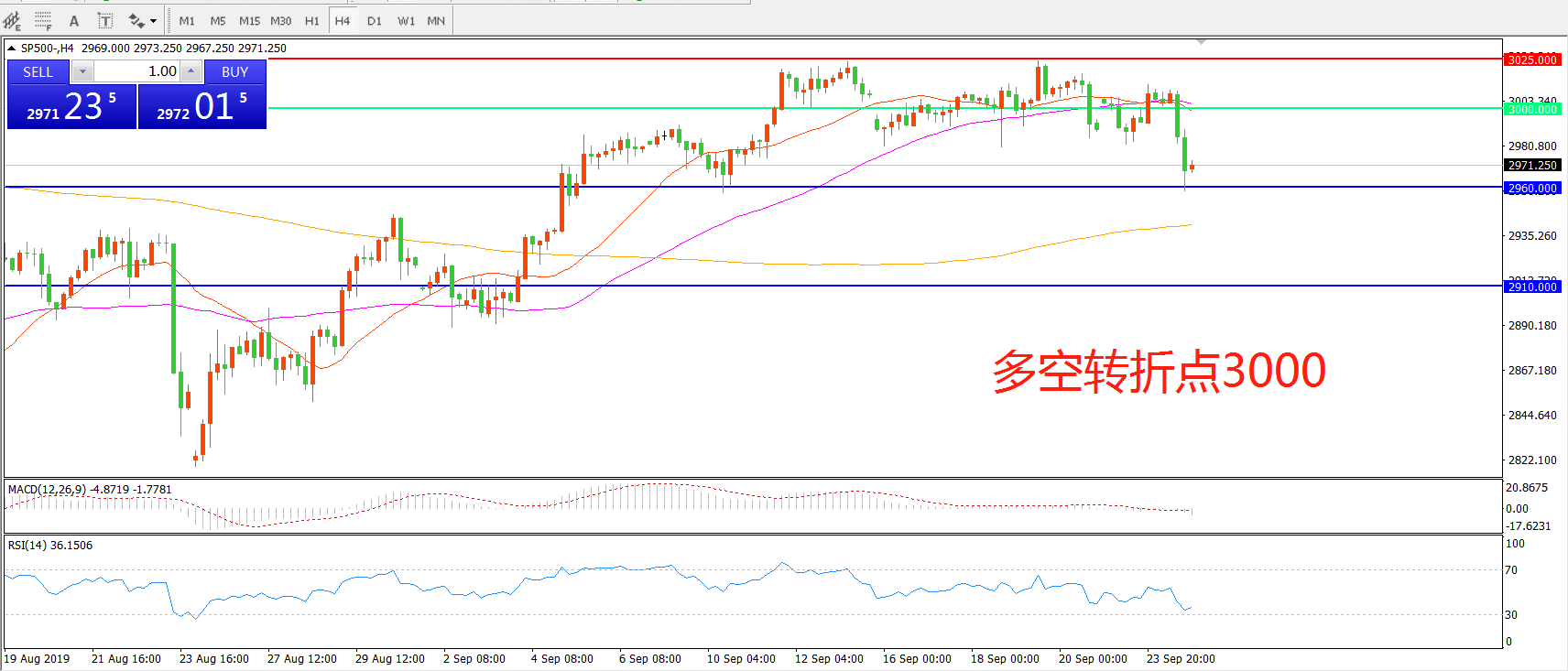Select the Fibonacci Retracement tool
Screen dimensions: 1568x671
click(x=43, y=20)
